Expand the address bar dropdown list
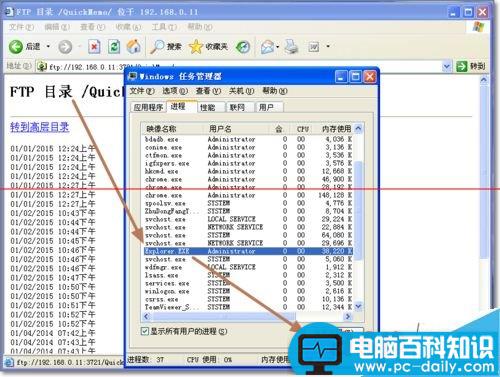Screen dimensions: 500x377 pos(447,66)
